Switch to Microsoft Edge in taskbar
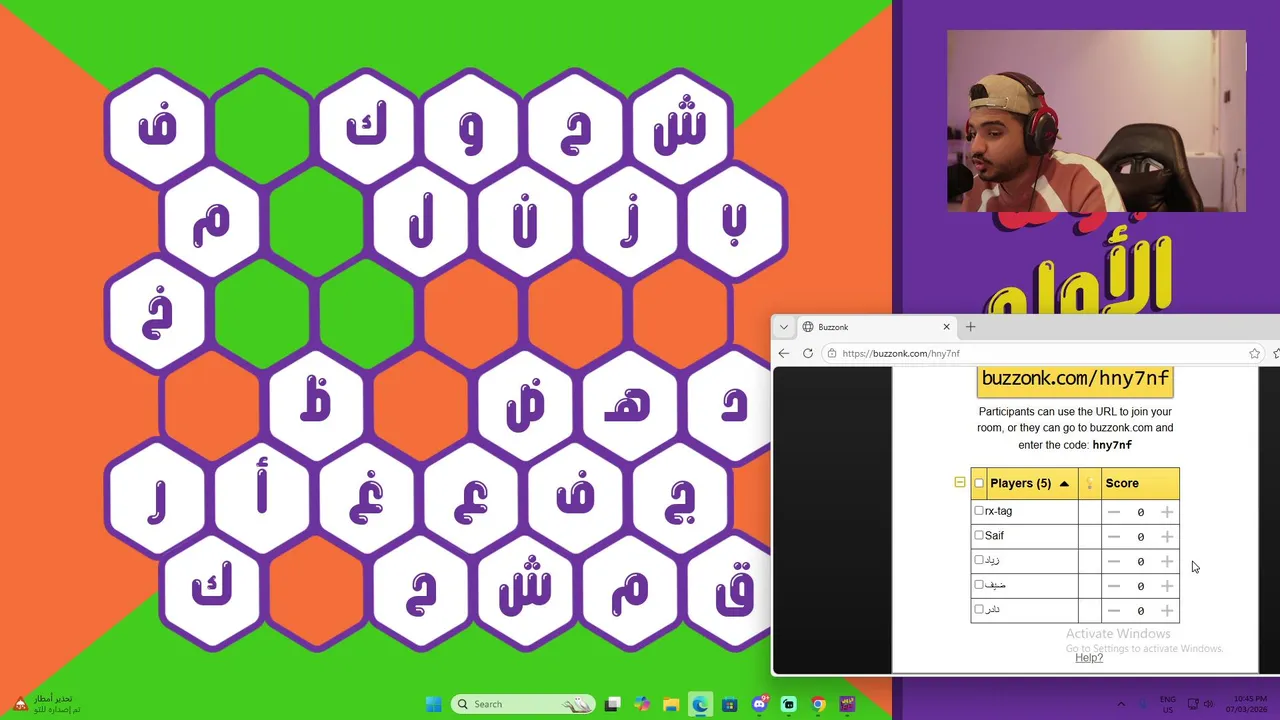The width and height of the screenshot is (1280, 720). tap(700, 704)
